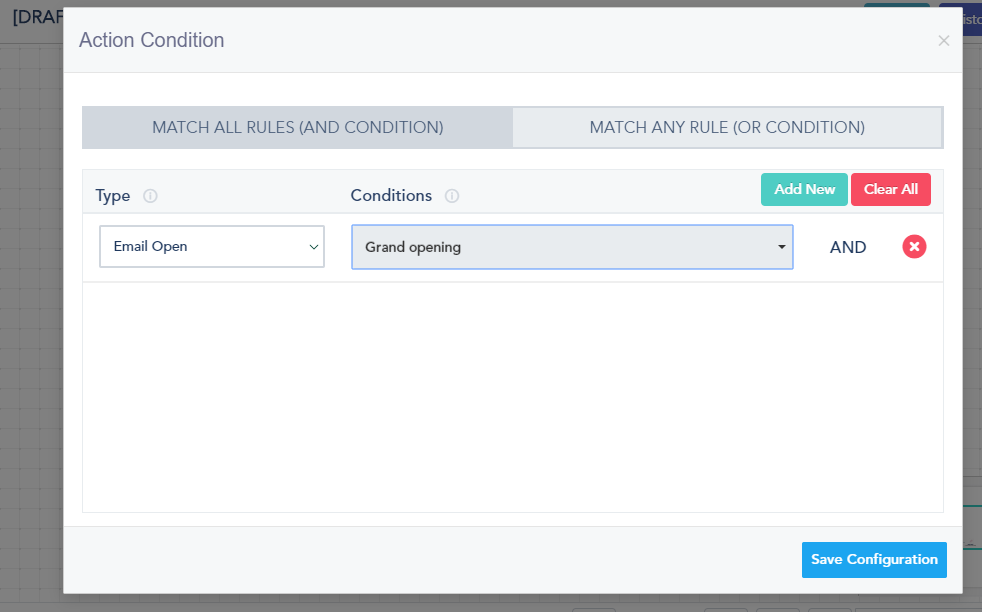Click the chevron on the Email Open select

pos(313,247)
